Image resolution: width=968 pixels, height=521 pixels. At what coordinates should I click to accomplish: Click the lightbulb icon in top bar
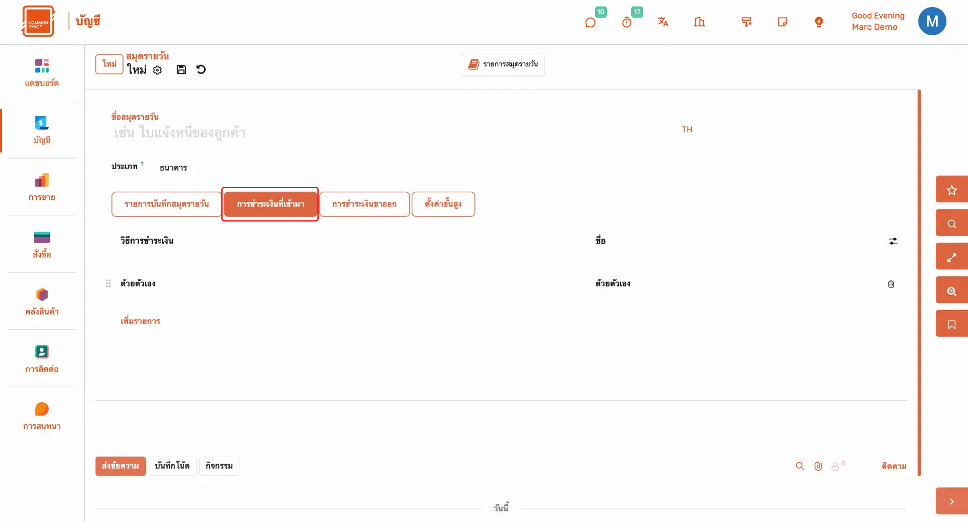818,22
